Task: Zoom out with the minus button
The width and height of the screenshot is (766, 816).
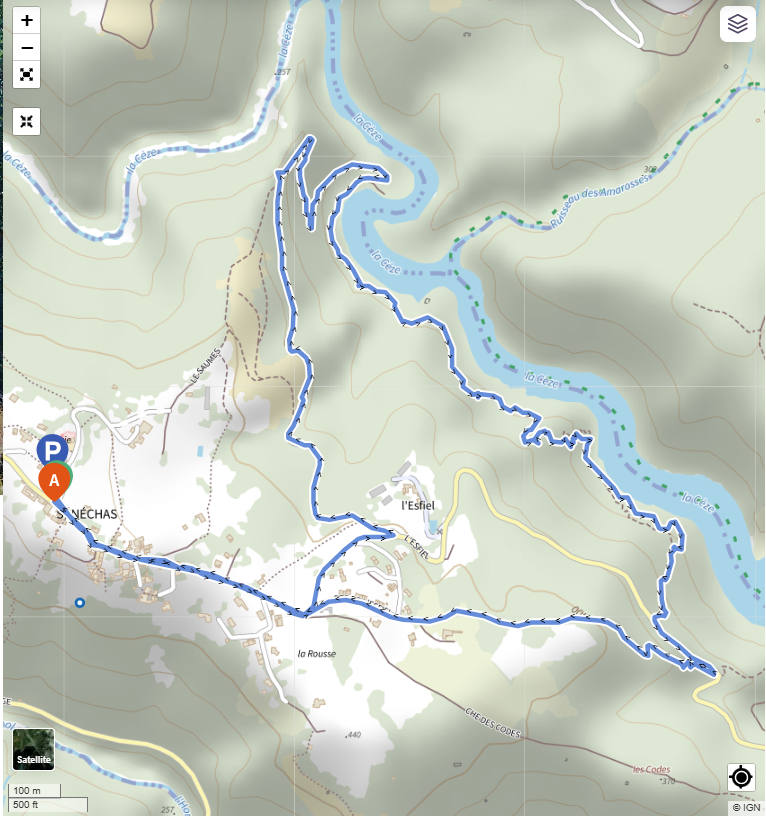Action: pyautogui.click(x=27, y=48)
